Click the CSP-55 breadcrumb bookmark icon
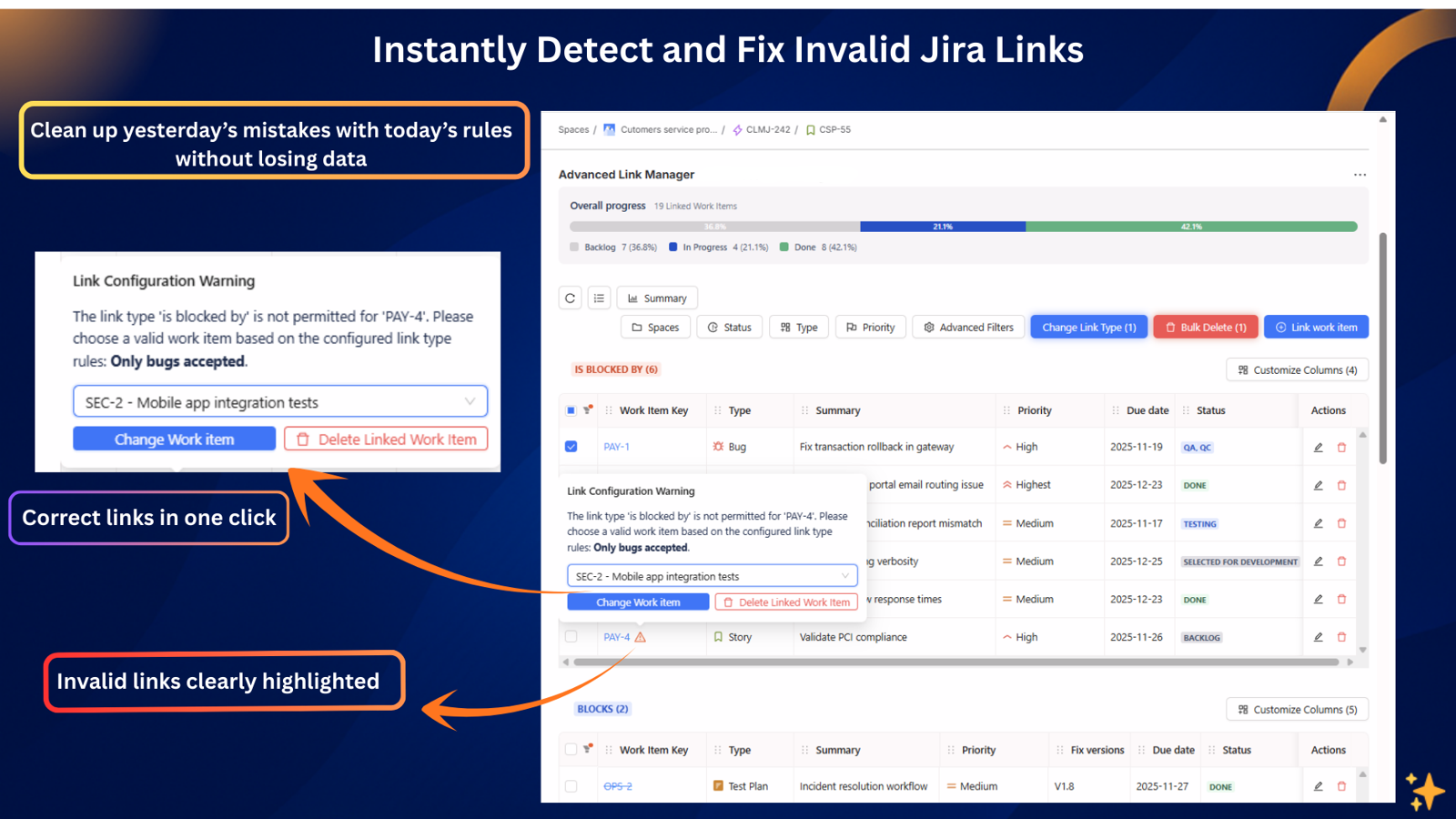The height and width of the screenshot is (819, 1456). (810, 130)
